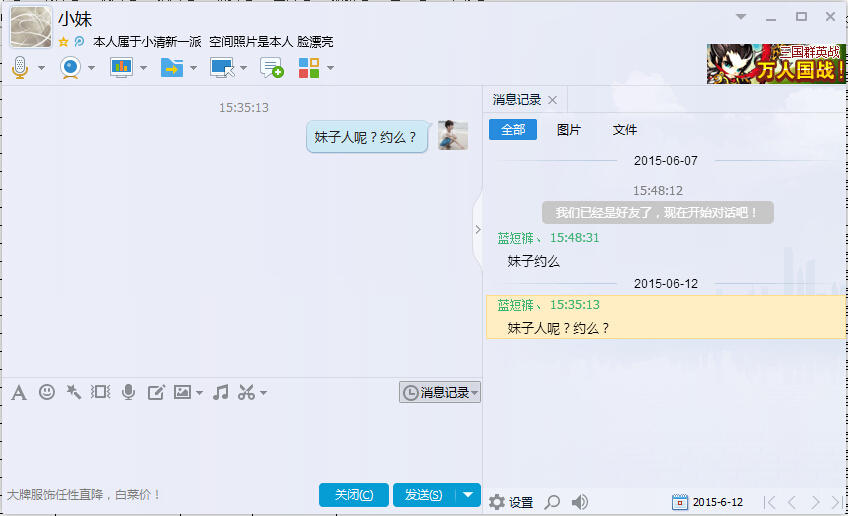Click the system notice 我们已经是好友了
The image size is (848, 516).
(658, 213)
